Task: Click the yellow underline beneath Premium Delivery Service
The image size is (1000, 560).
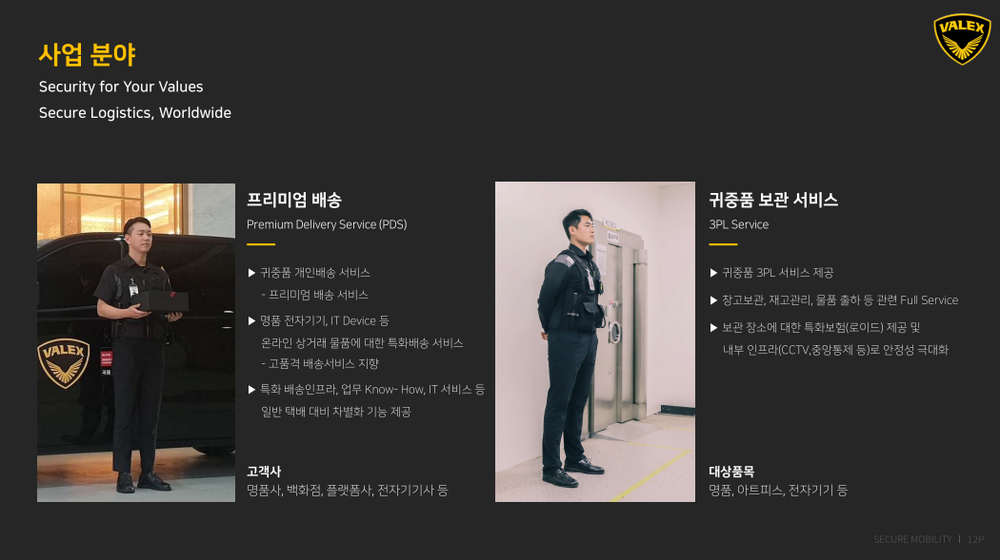Action: click(261, 244)
